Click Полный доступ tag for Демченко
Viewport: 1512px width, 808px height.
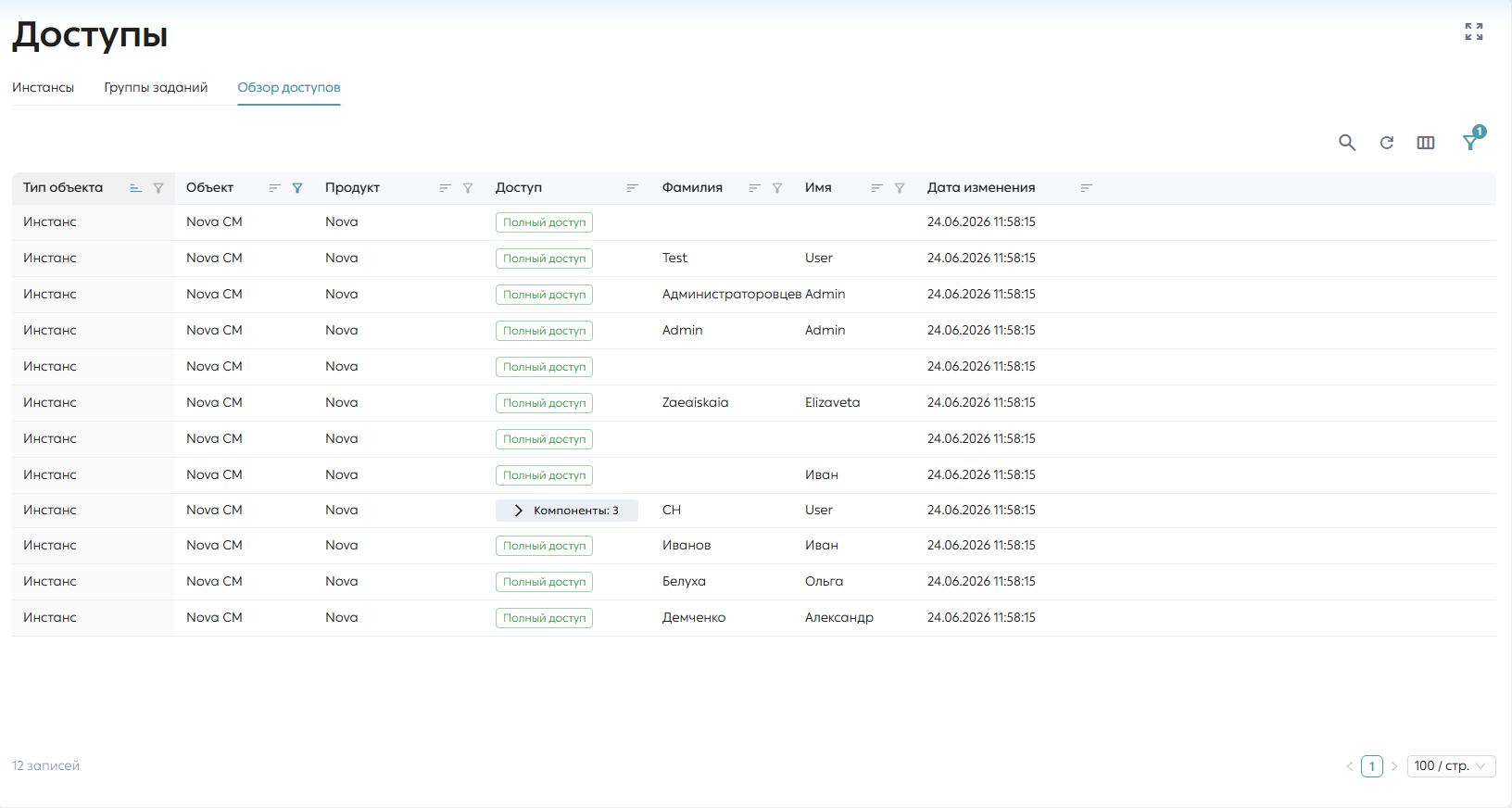click(544, 618)
